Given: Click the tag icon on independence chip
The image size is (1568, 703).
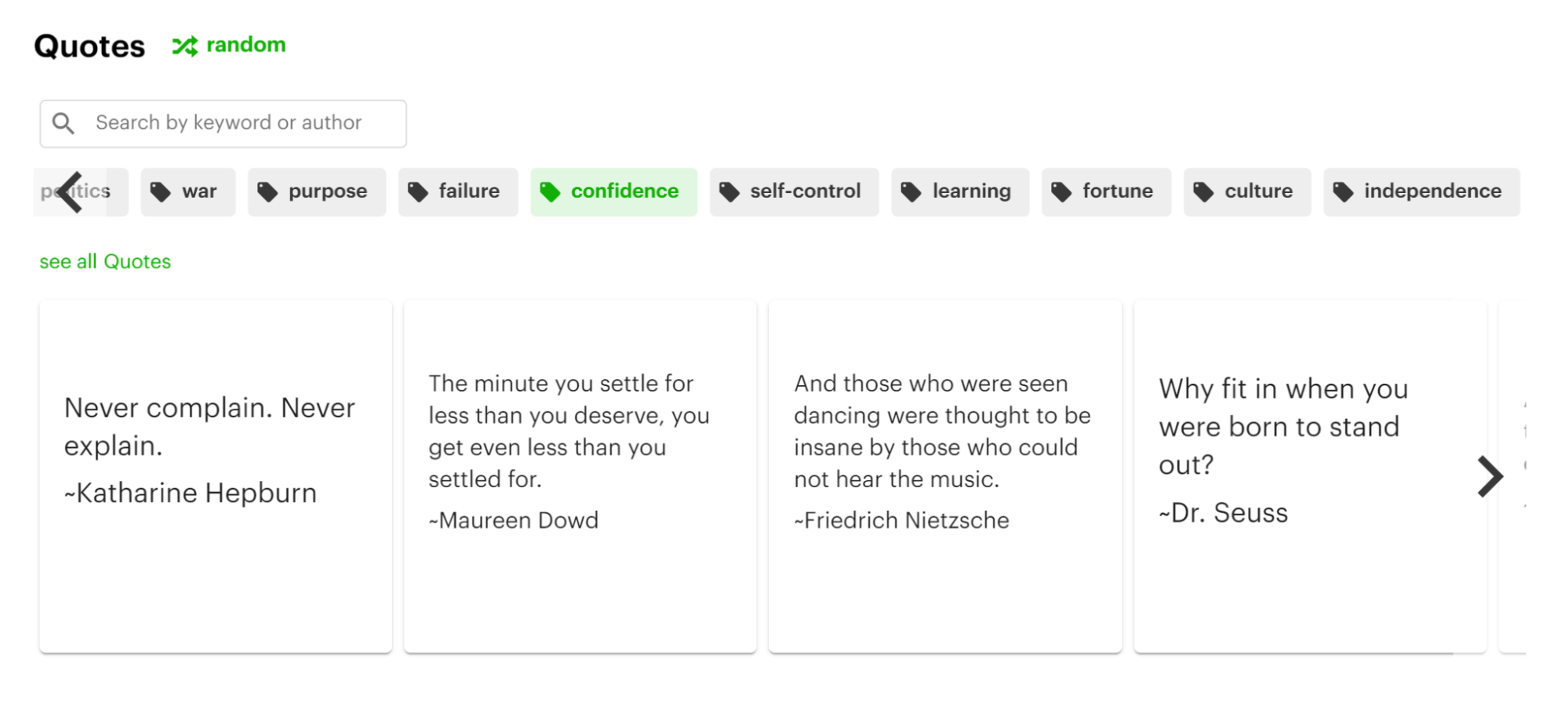Looking at the screenshot, I should pyautogui.click(x=1343, y=192).
